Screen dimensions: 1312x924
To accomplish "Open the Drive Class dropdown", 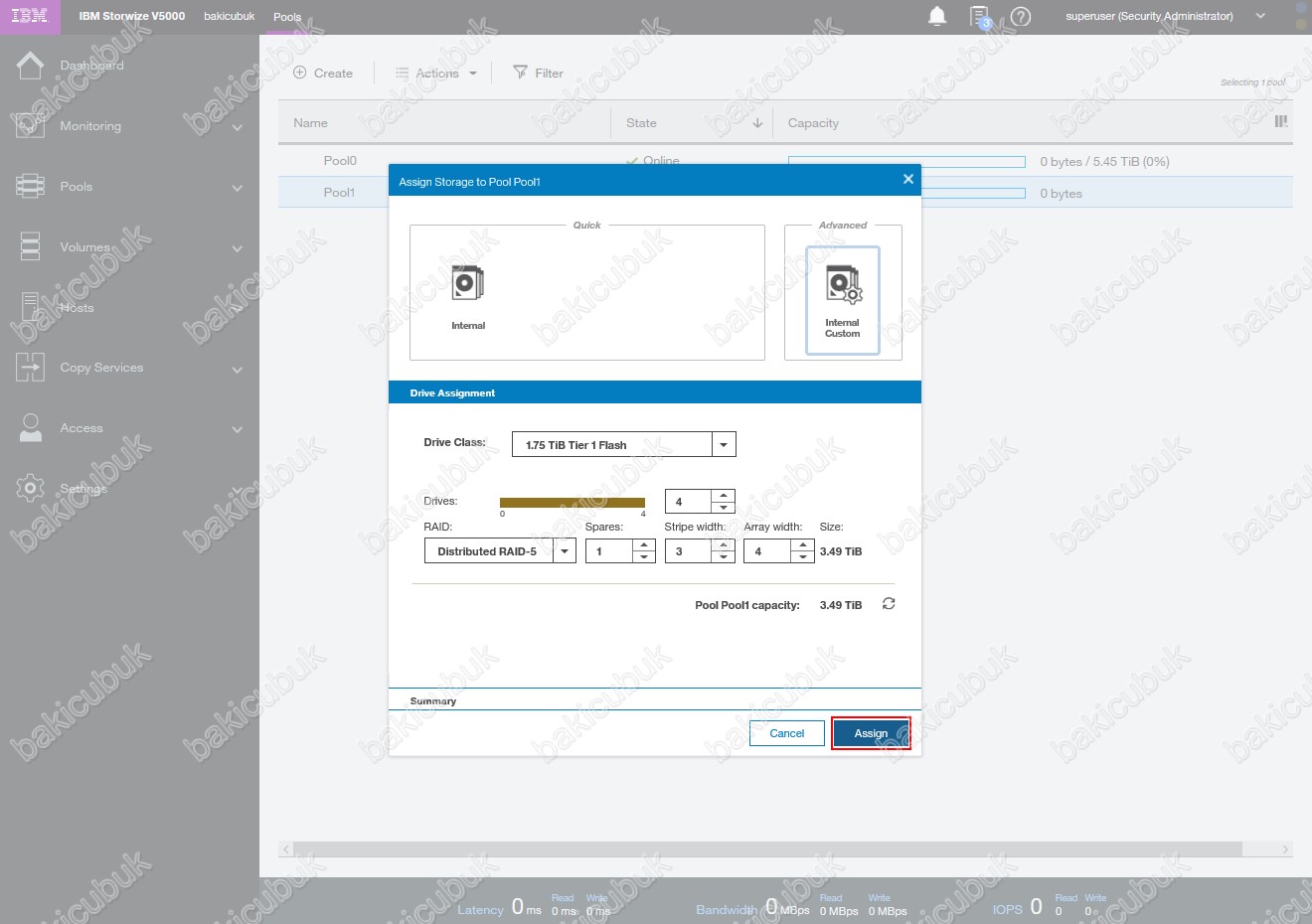I will [x=724, y=445].
